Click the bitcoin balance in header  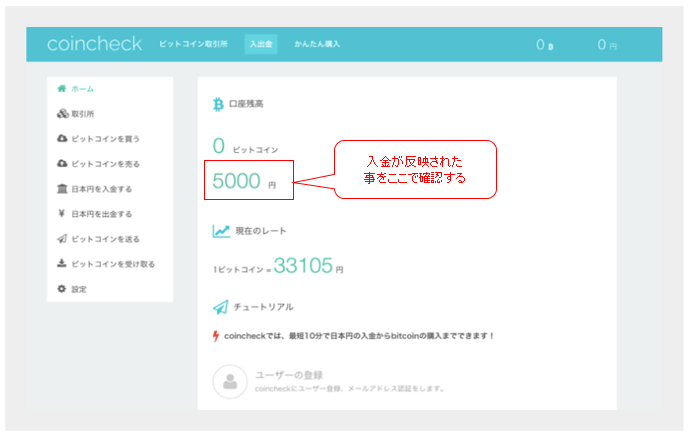point(545,44)
